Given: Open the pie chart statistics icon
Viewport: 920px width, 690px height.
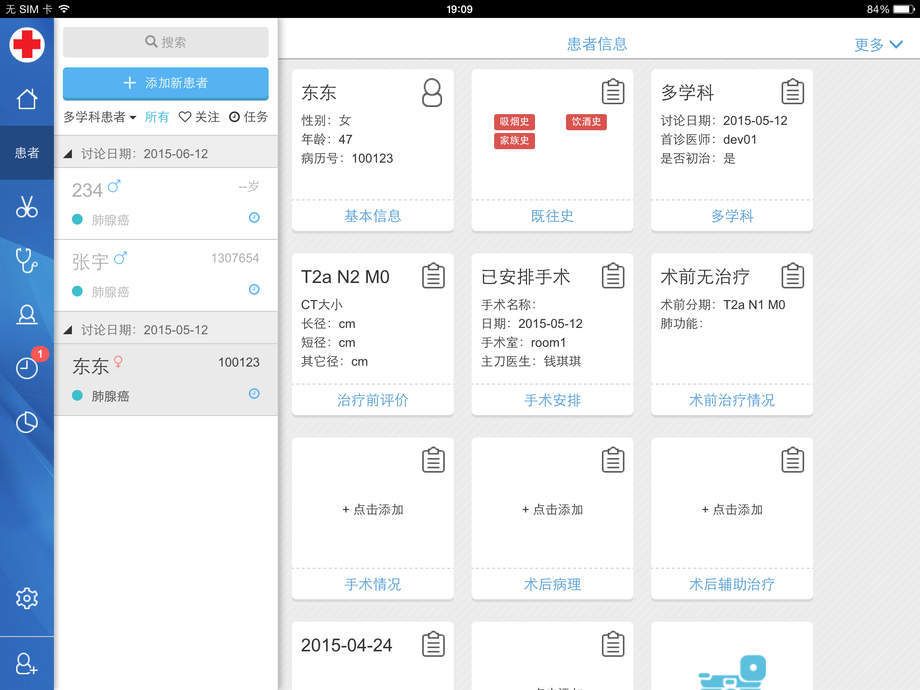Looking at the screenshot, I should [x=27, y=422].
